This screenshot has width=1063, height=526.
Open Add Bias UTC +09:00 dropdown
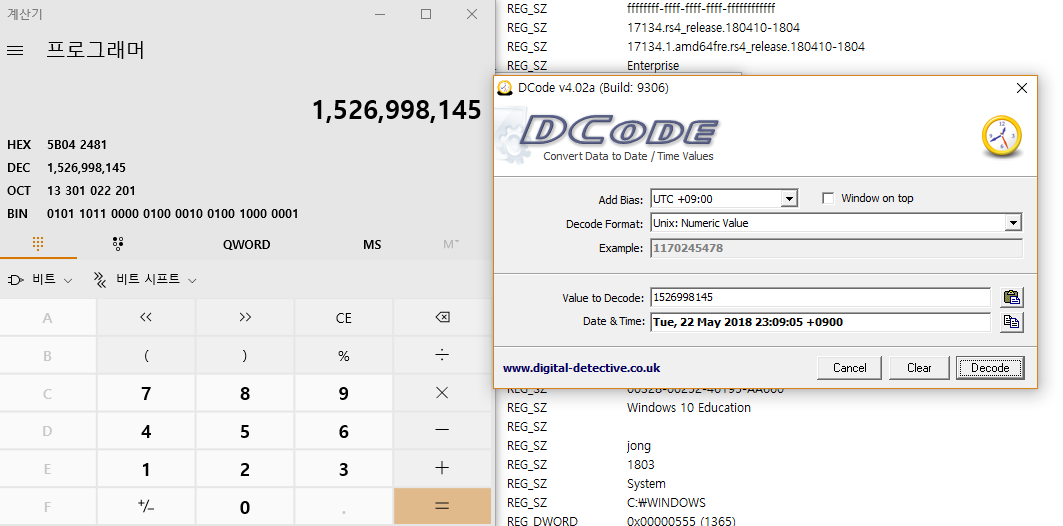point(788,199)
